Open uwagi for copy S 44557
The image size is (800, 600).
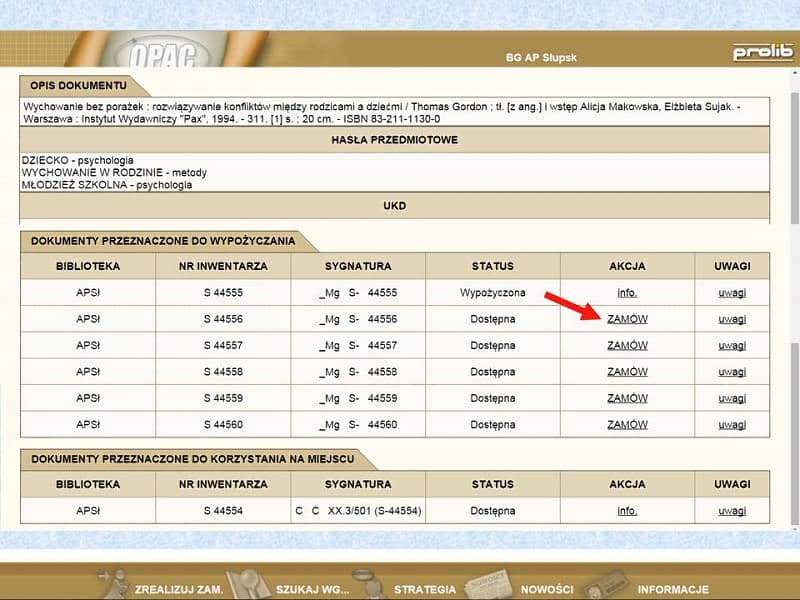732,345
